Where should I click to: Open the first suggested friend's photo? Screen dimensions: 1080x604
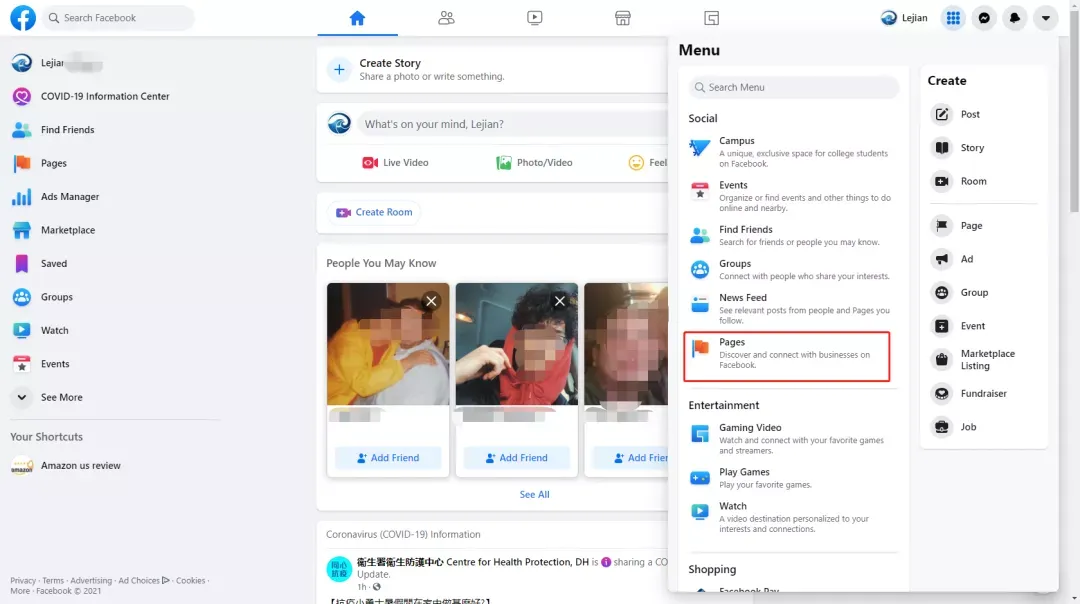tap(388, 344)
